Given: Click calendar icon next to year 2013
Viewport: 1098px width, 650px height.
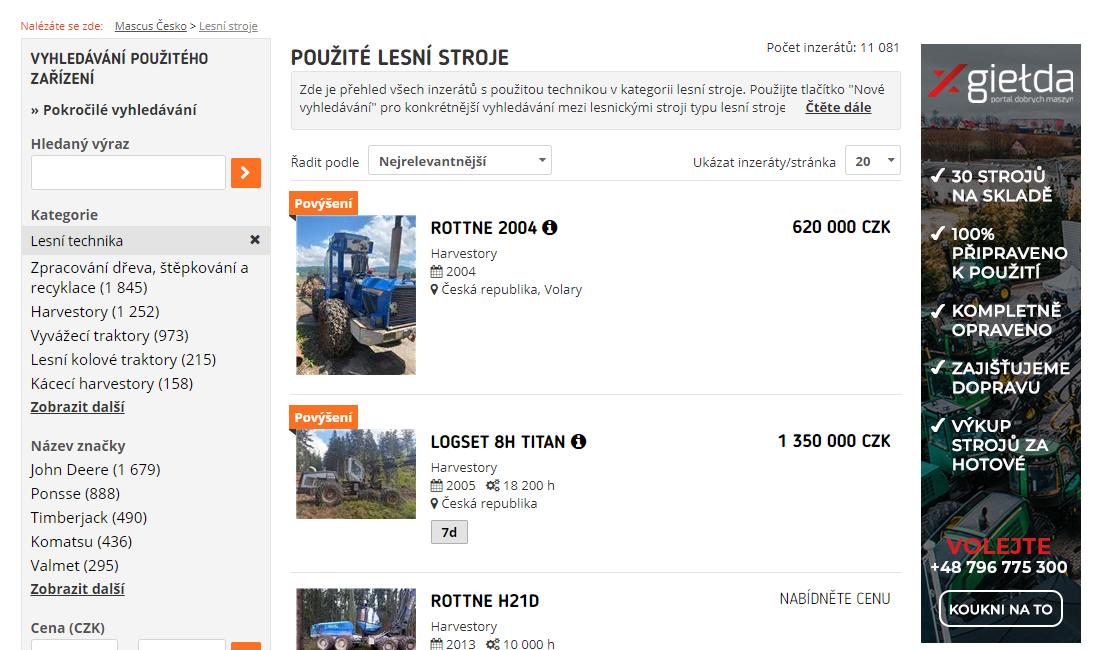Looking at the screenshot, I should point(437,644).
